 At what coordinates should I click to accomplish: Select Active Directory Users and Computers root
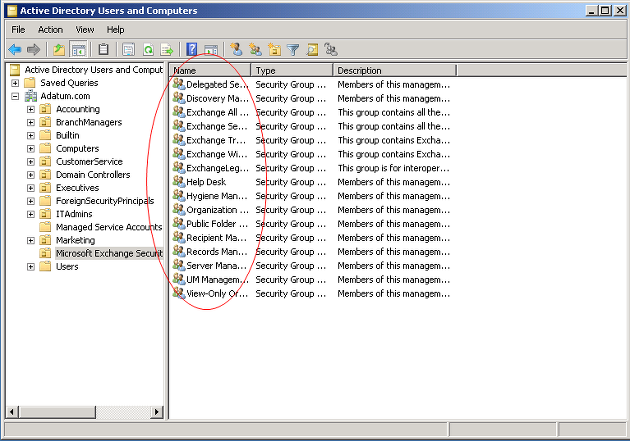click(x=93, y=70)
